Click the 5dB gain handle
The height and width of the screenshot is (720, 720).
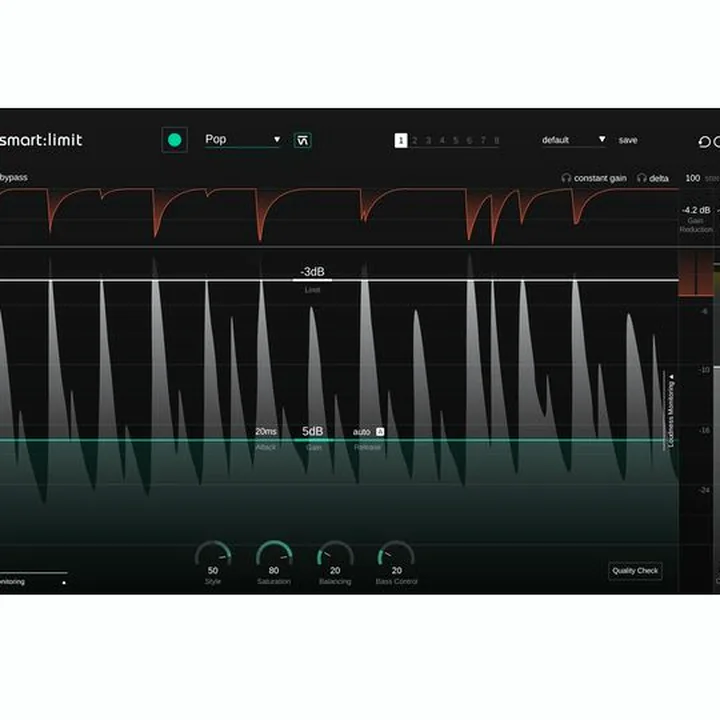pos(313,431)
